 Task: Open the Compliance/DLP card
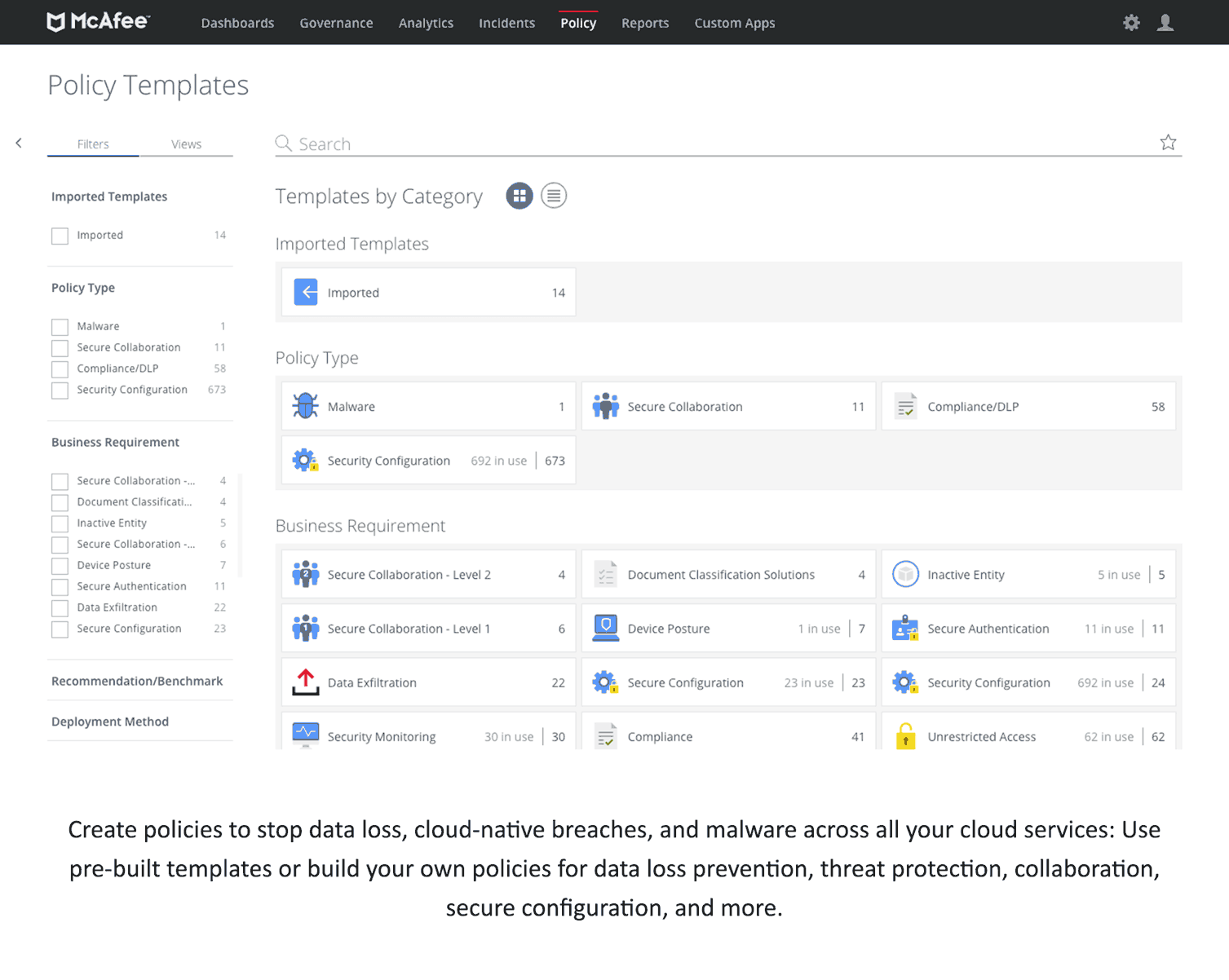tap(1028, 406)
